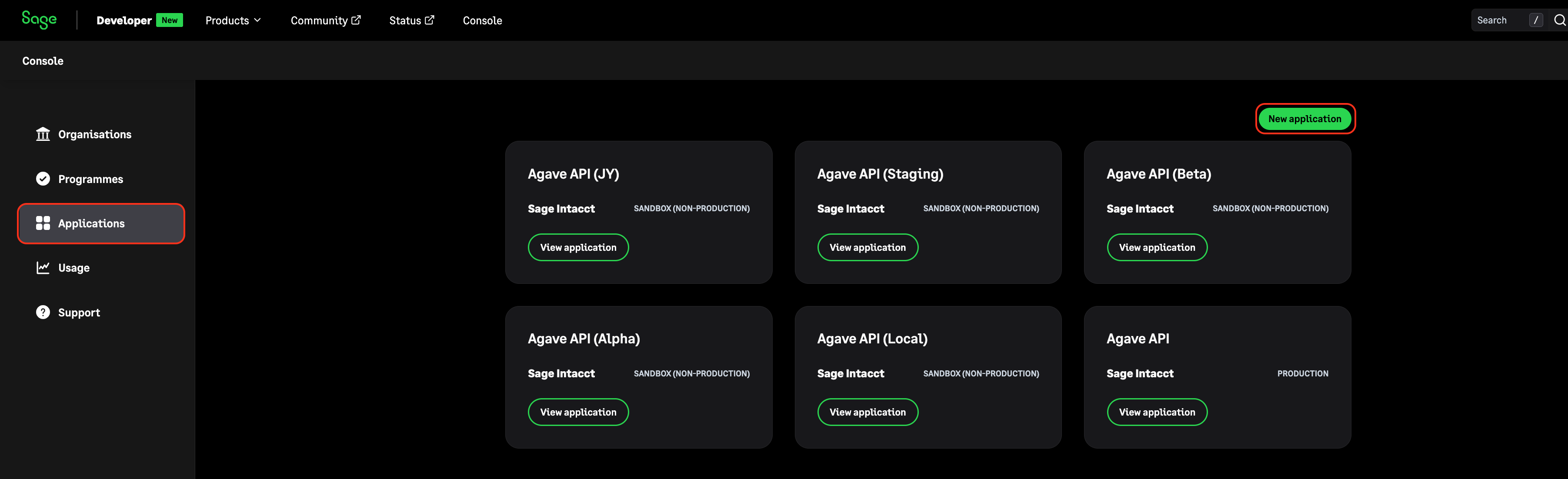The image size is (1568, 479).
Task: Click the Agave API (JY) card title
Action: point(574,174)
